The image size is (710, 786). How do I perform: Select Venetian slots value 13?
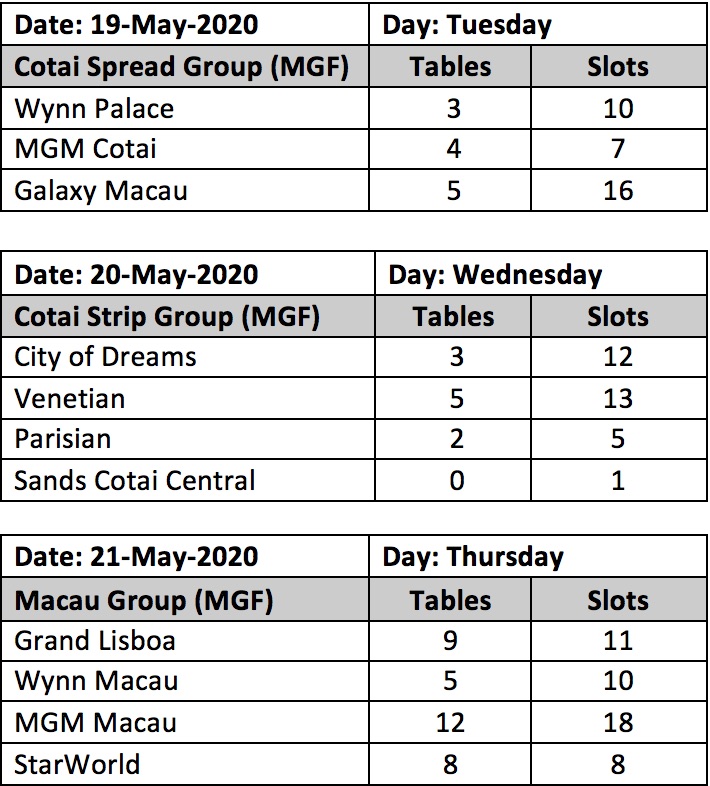tap(619, 399)
